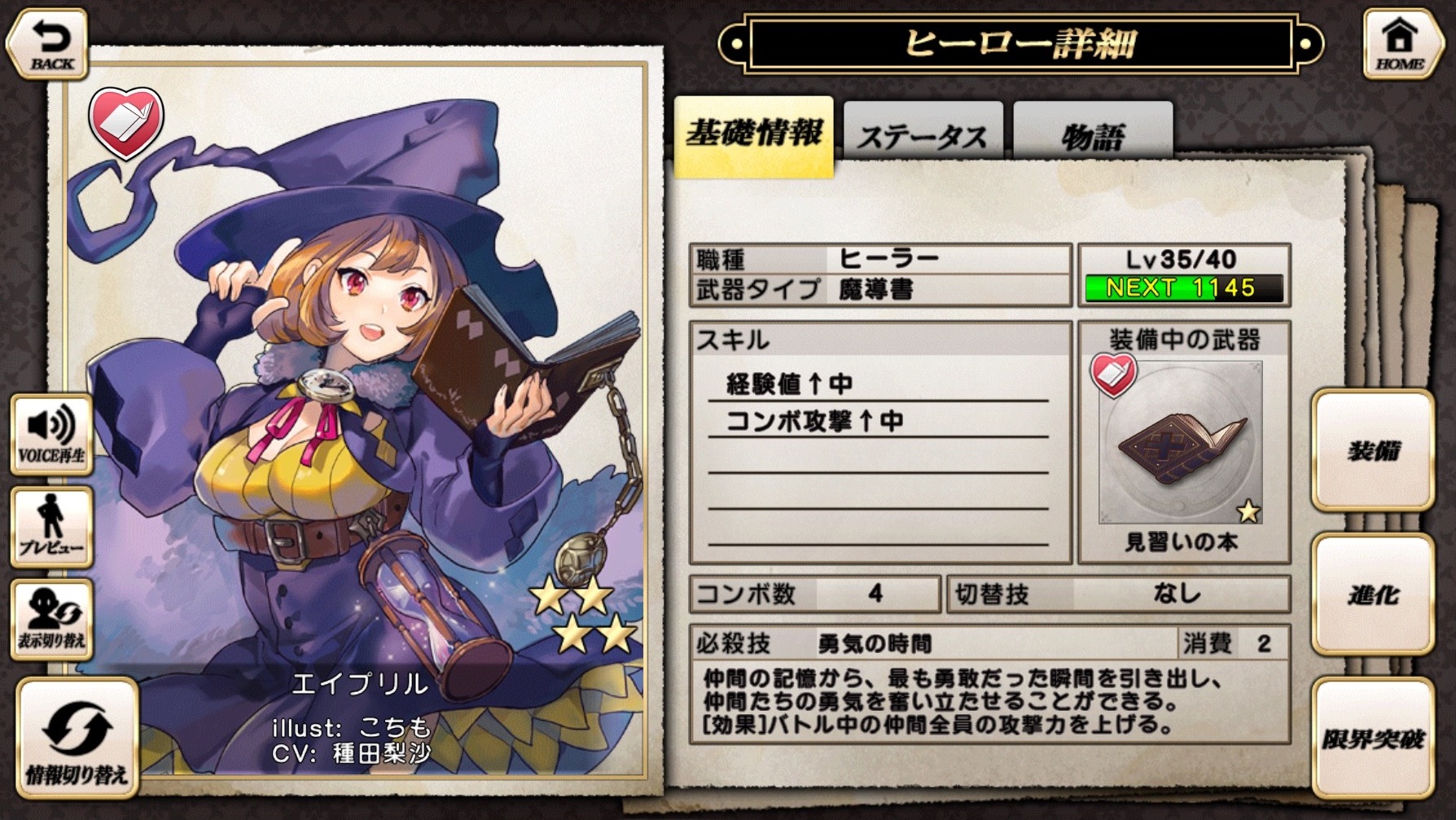Click the green NEXT 1145 experience bar

pyautogui.click(x=1184, y=287)
